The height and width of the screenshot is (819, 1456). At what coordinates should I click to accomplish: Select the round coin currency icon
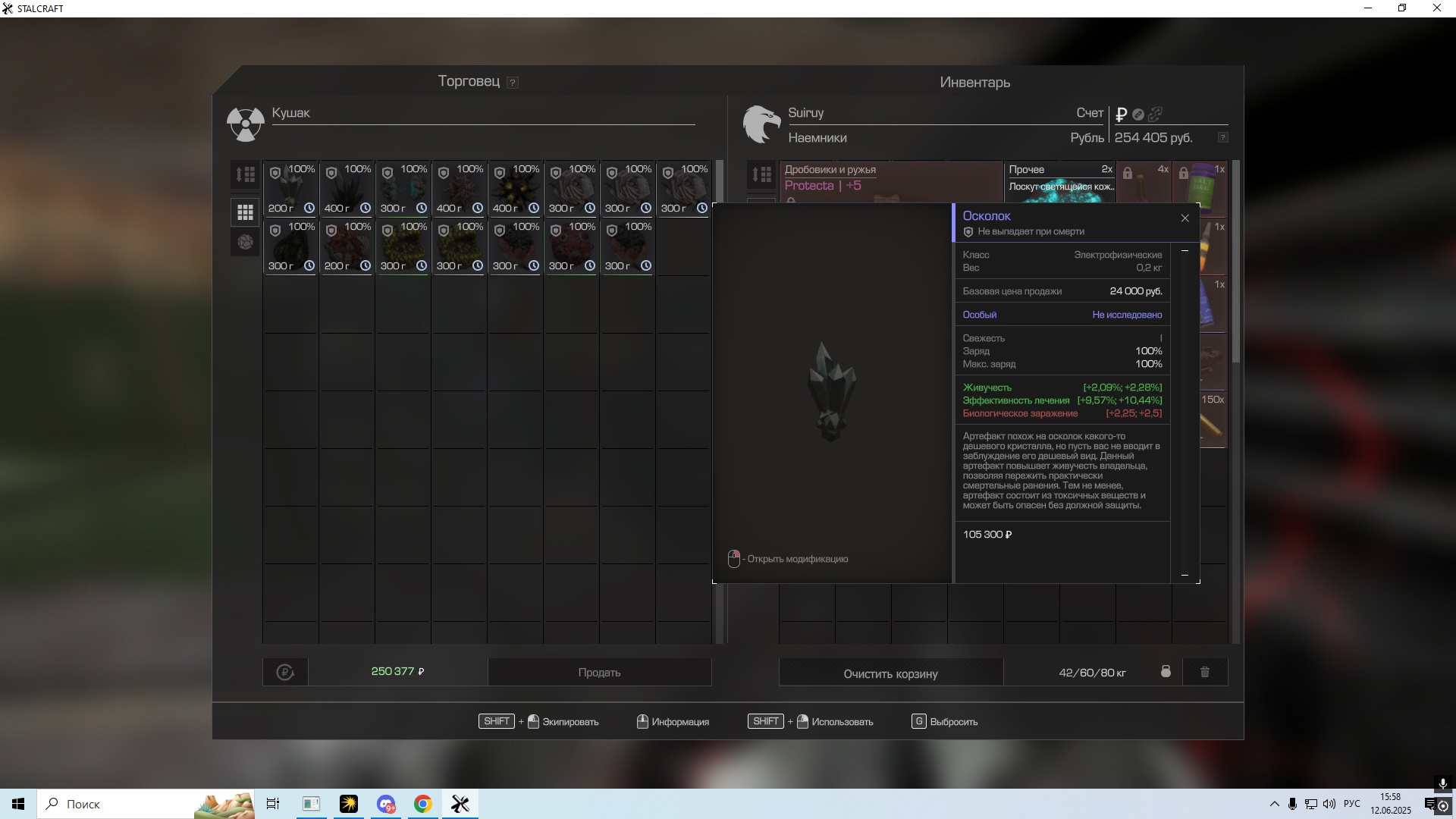[1138, 115]
